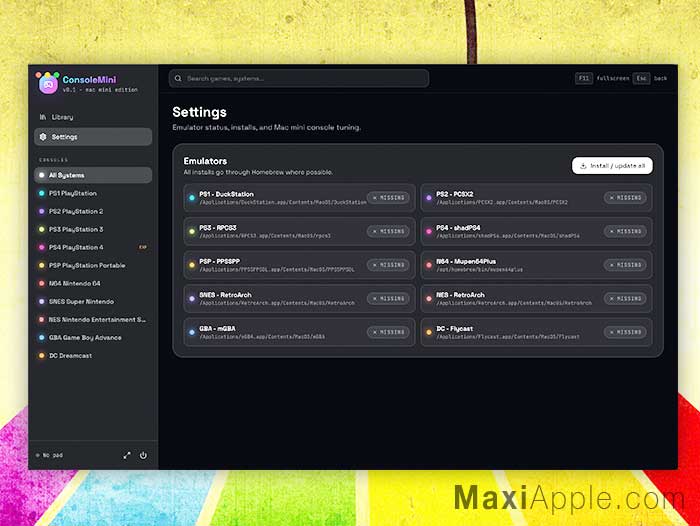The height and width of the screenshot is (526, 700).
Task: Click the colored dot beside PSP PlayStation Portable
Action: [x=42, y=265]
